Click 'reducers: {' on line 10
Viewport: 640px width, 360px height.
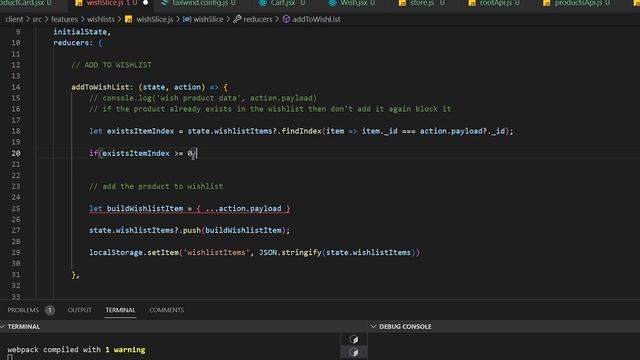(78, 43)
